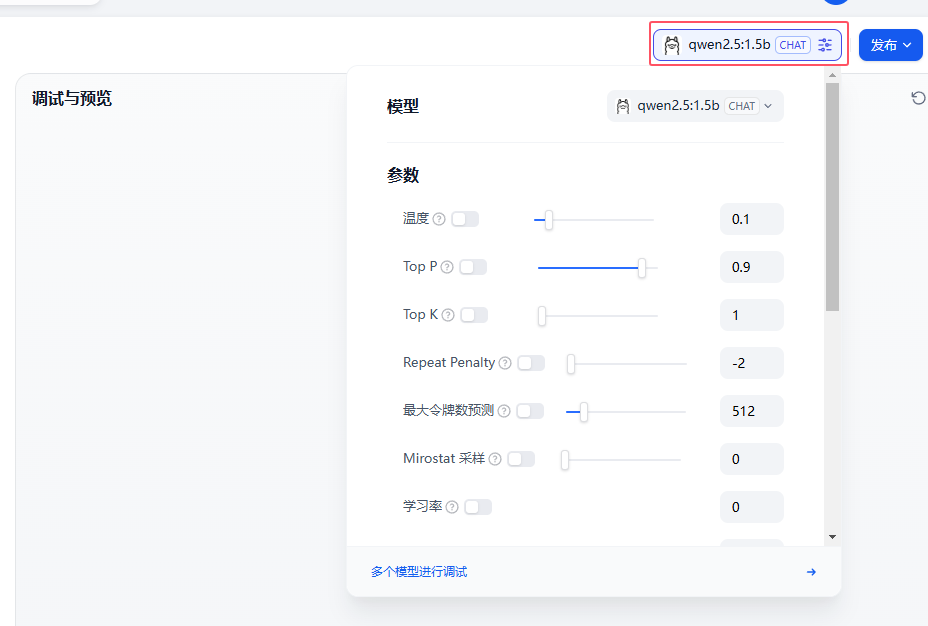Enable the 温度 toggle switch
The height and width of the screenshot is (626, 928).
click(x=465, y=219)
